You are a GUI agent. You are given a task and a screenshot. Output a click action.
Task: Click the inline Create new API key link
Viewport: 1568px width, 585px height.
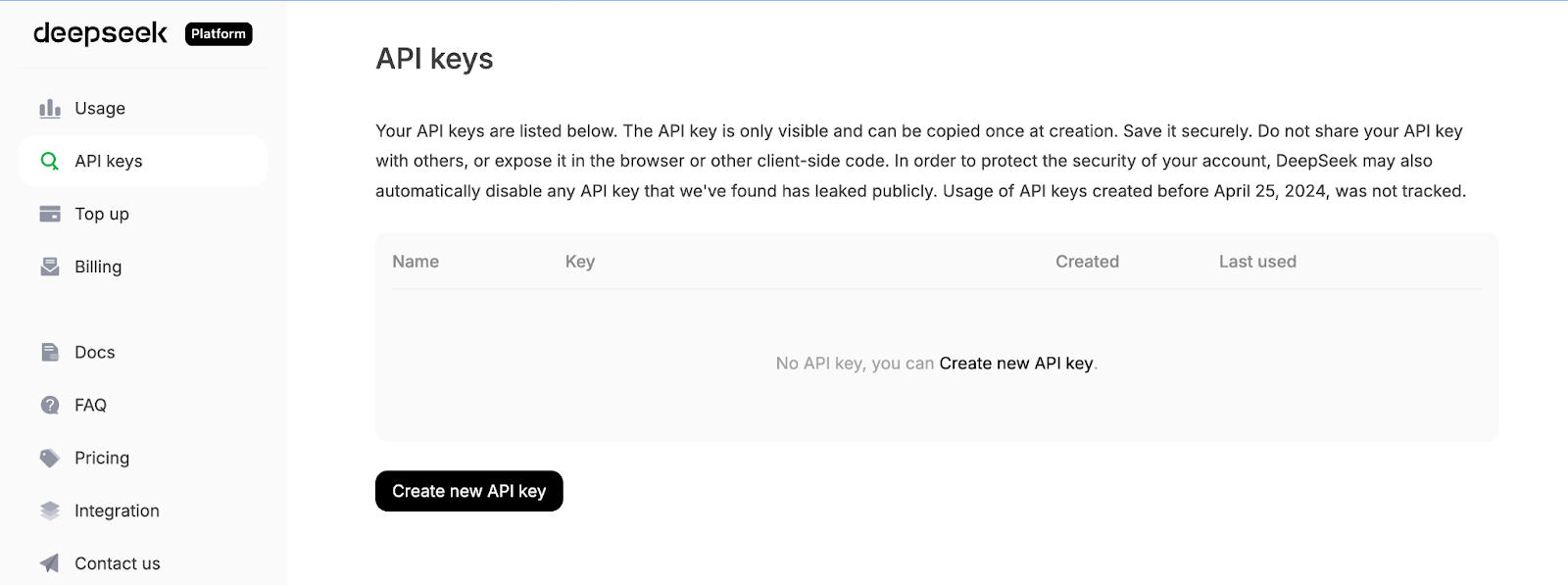1016,364
